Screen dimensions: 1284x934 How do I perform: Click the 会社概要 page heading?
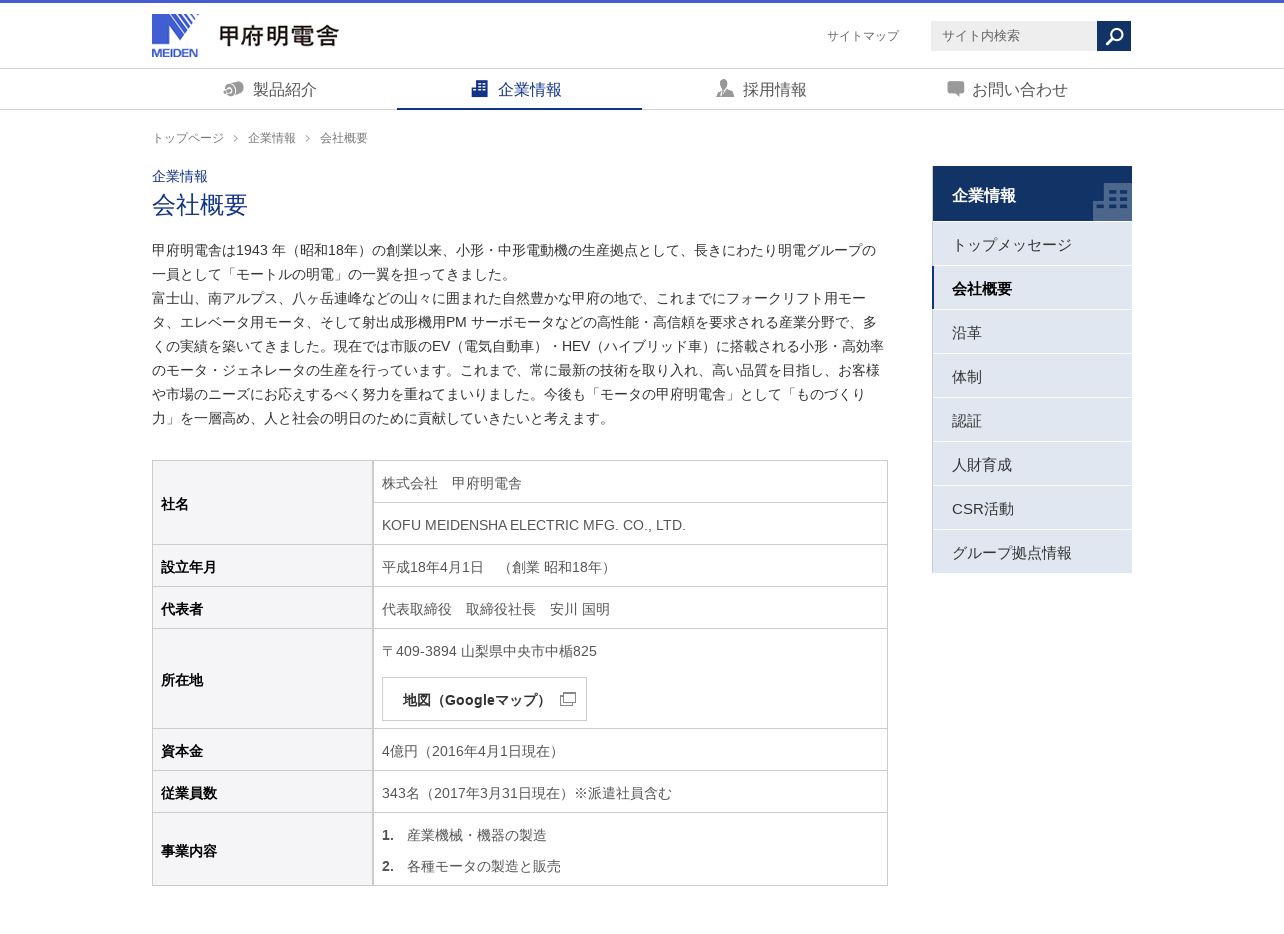(x=200, y=204)
